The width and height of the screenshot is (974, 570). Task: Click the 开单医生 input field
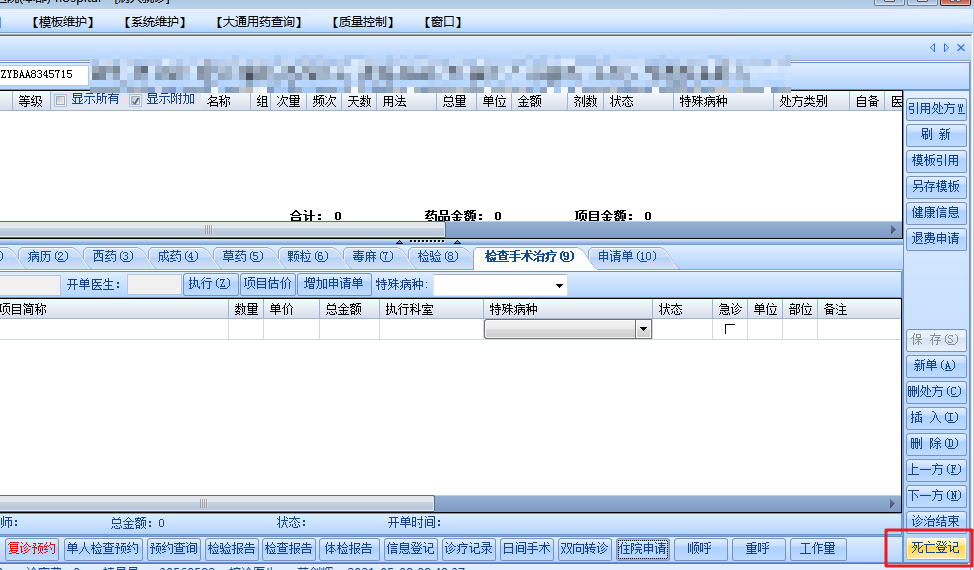154,284
